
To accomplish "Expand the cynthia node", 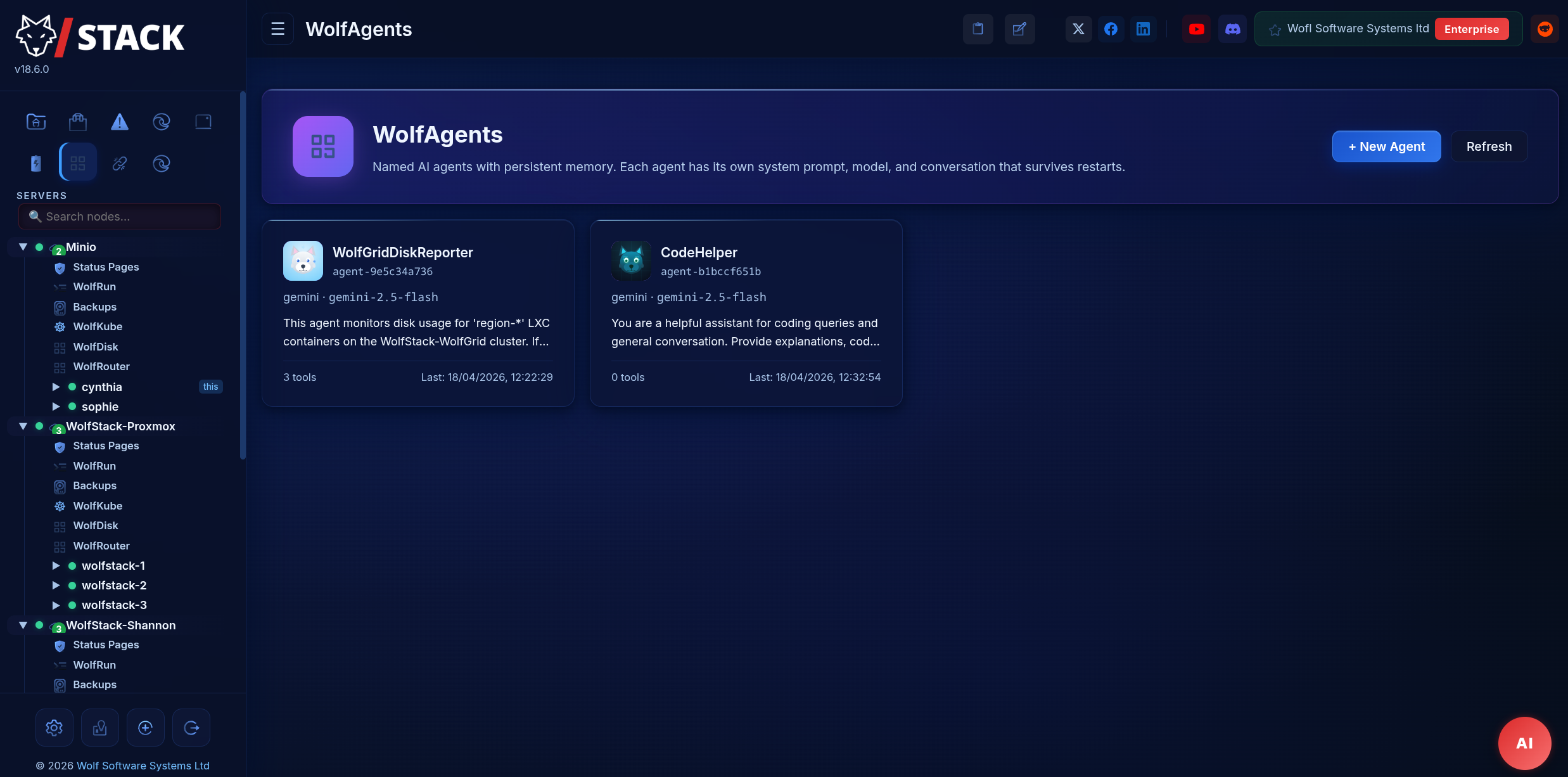I will [56, 387].
